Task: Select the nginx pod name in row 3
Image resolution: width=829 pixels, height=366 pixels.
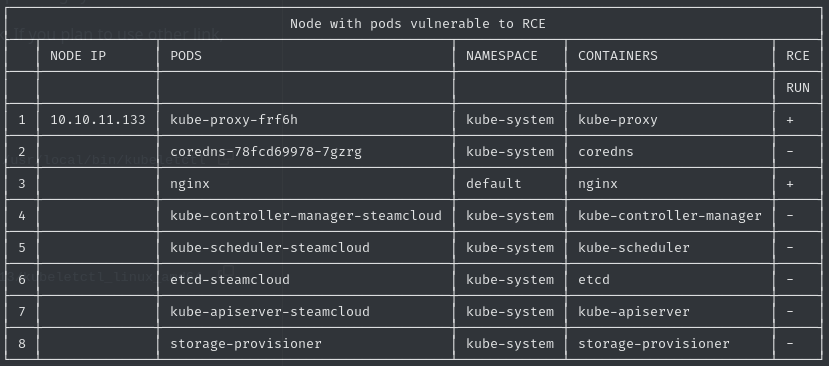Action: click(x=190, y=184)
